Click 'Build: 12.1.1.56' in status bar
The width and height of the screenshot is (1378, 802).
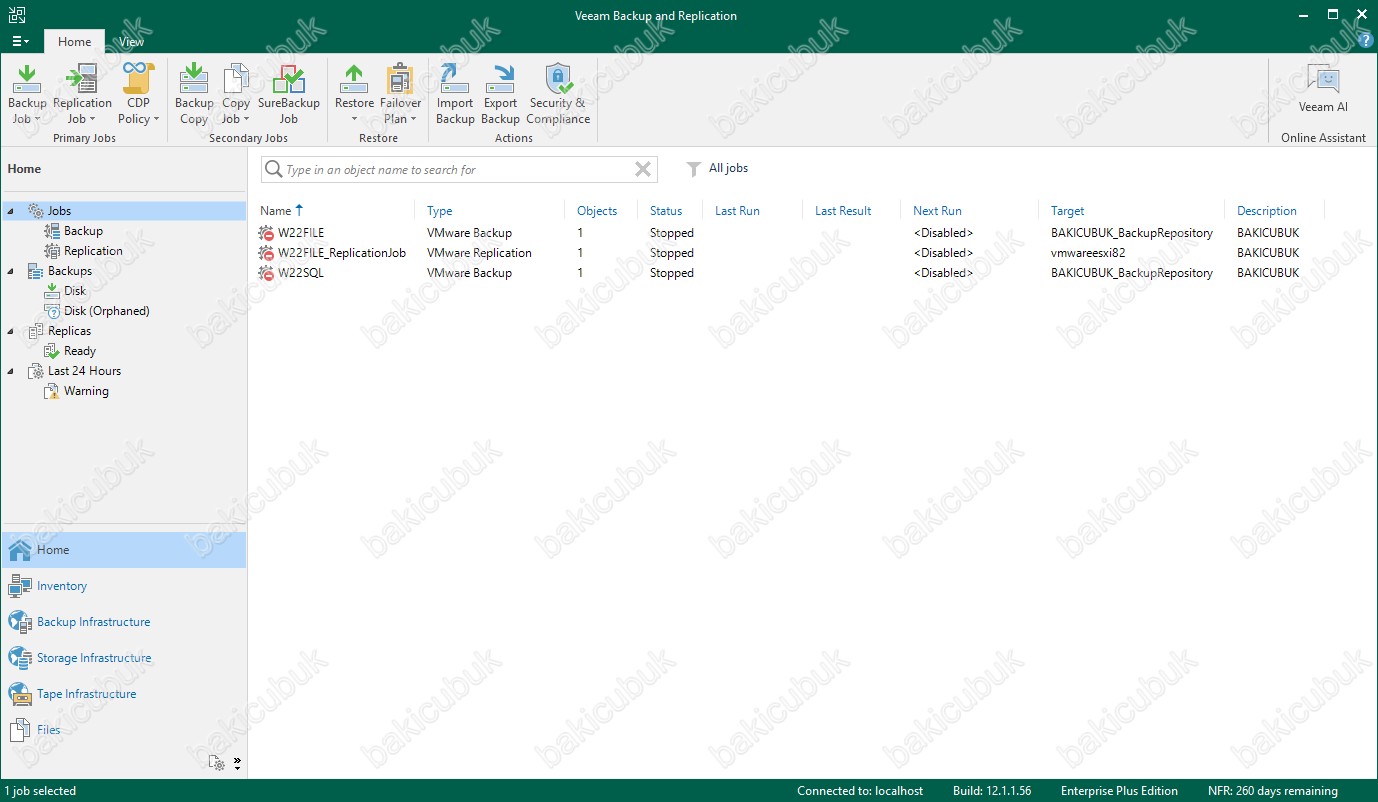pos(994,791)
